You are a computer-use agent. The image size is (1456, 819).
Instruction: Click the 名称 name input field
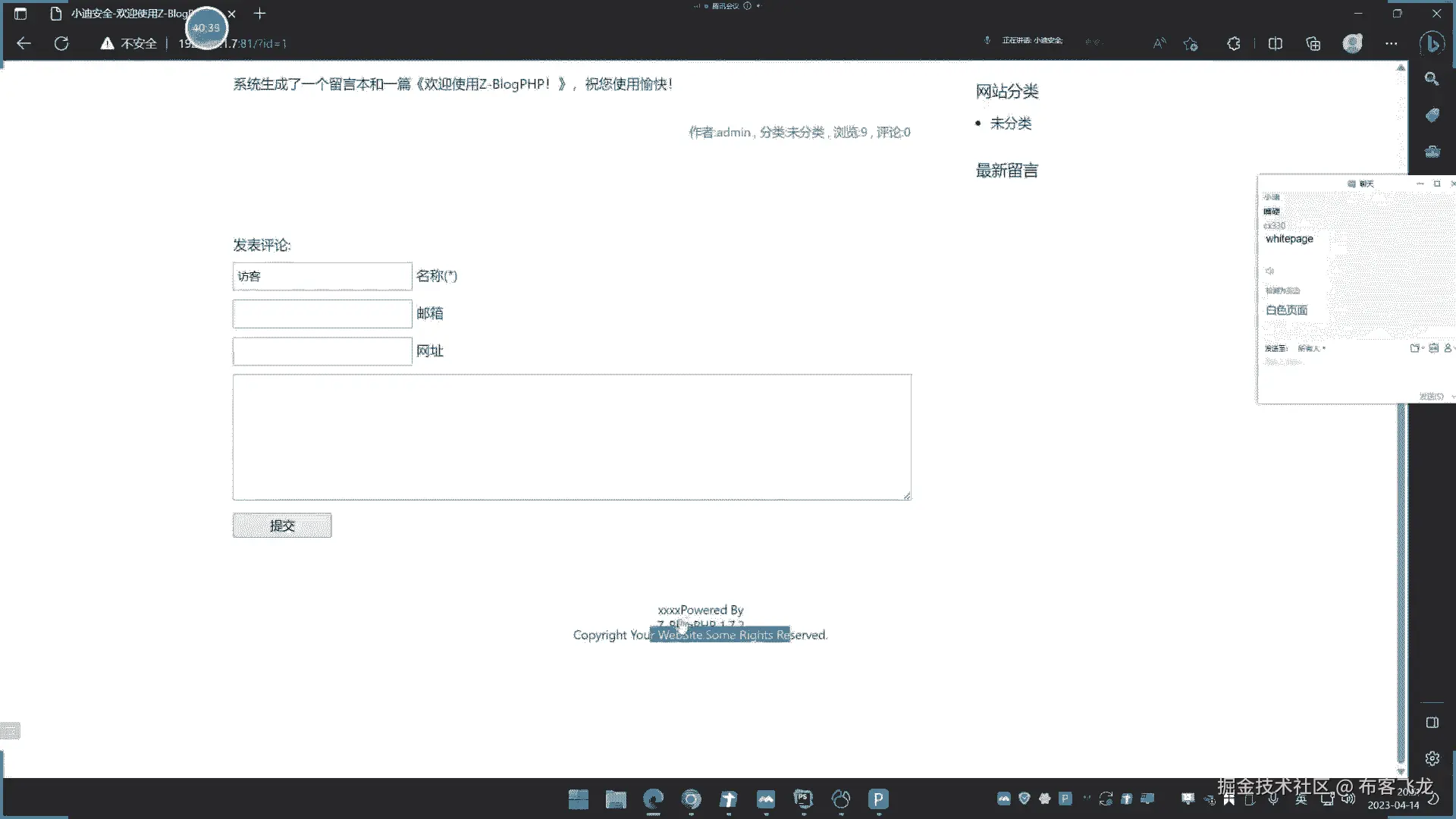point(322,277)
